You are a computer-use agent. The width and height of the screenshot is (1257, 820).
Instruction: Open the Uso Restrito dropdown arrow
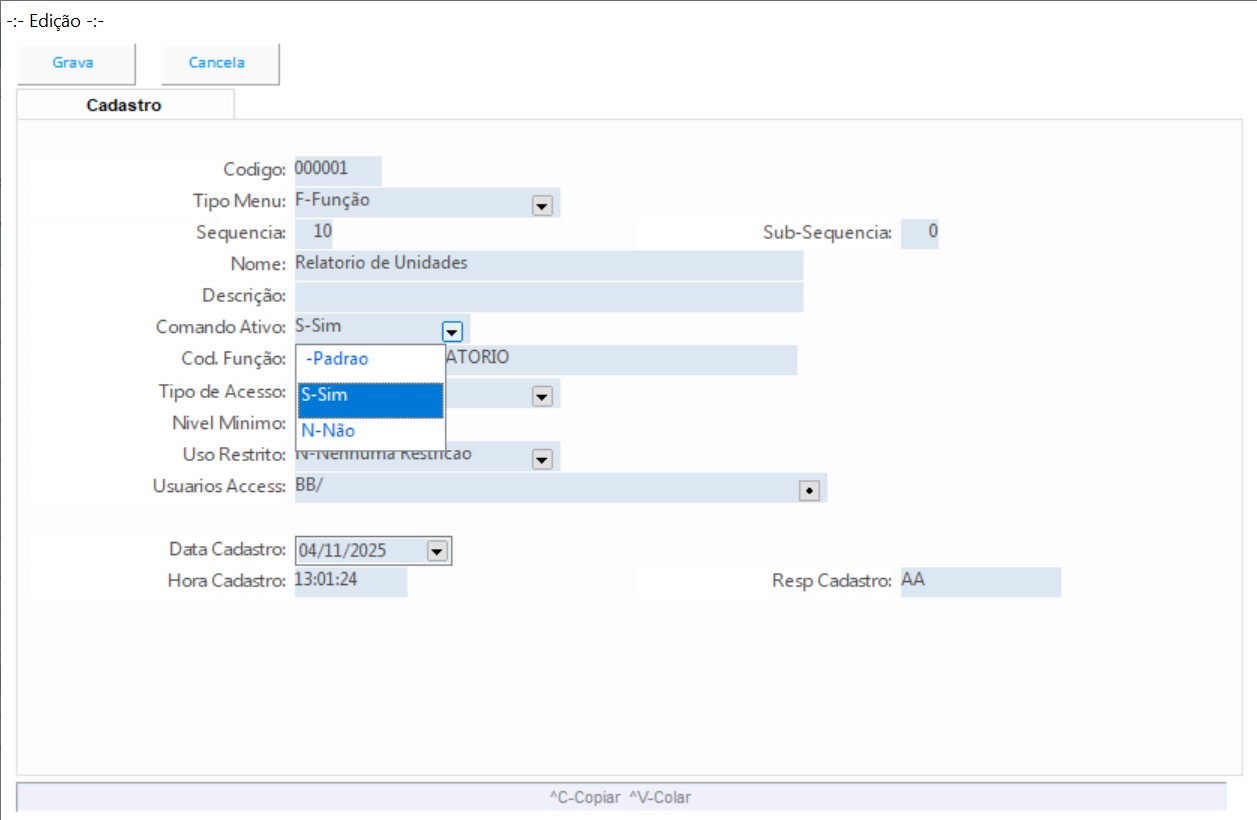[542, 460]
